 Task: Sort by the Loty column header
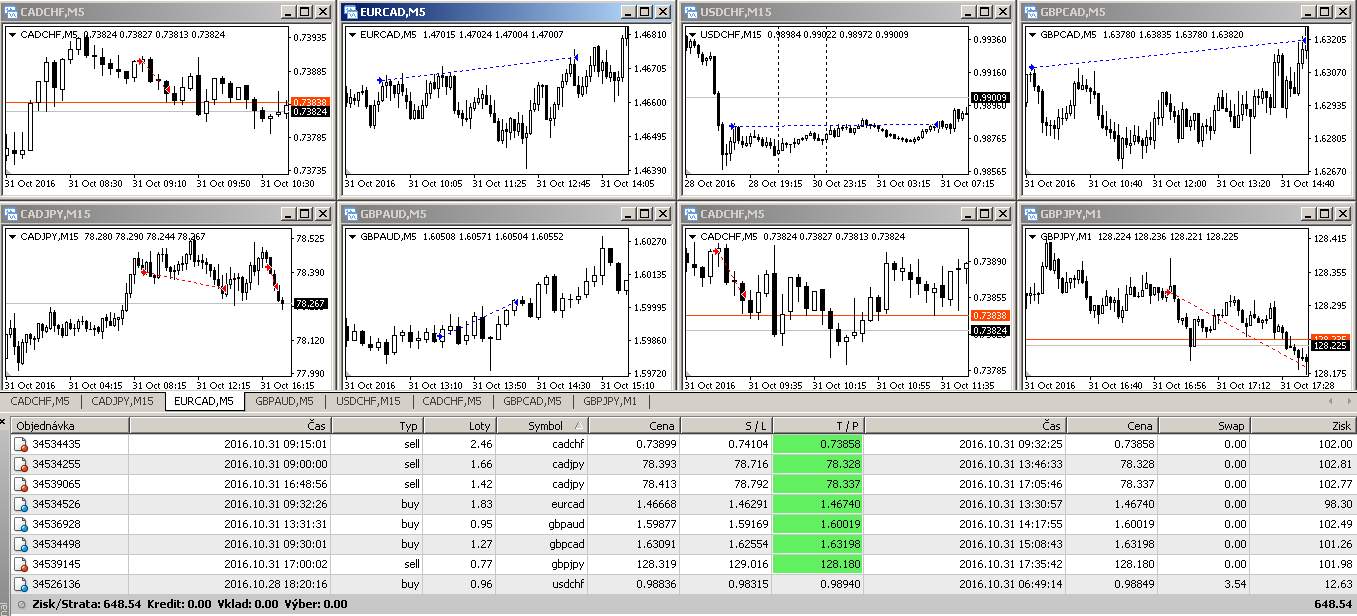[461, 425]
